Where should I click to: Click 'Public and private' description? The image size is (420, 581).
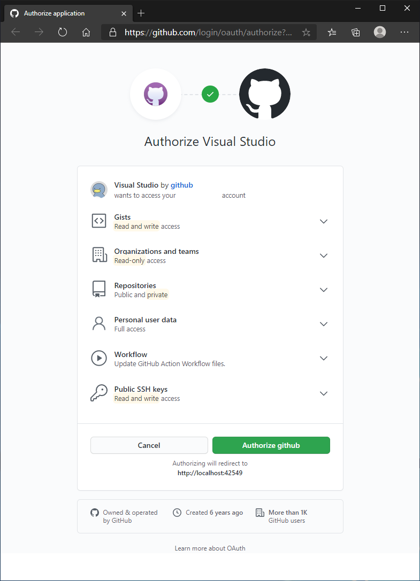[141, 295]
